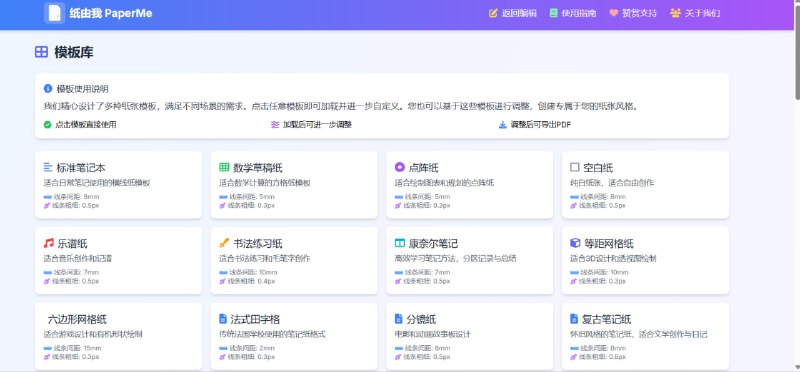Select the 标准笔记本 template card title
Screen dimensions: 800x372
(81, 167)
